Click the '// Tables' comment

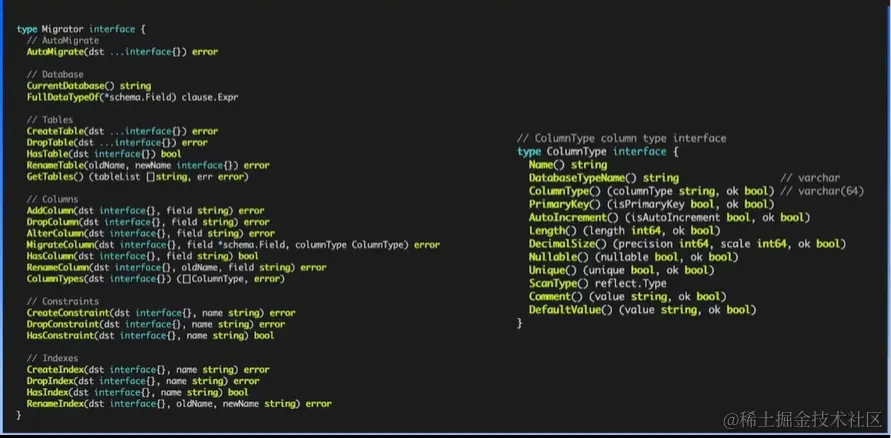tap(50, 120)
